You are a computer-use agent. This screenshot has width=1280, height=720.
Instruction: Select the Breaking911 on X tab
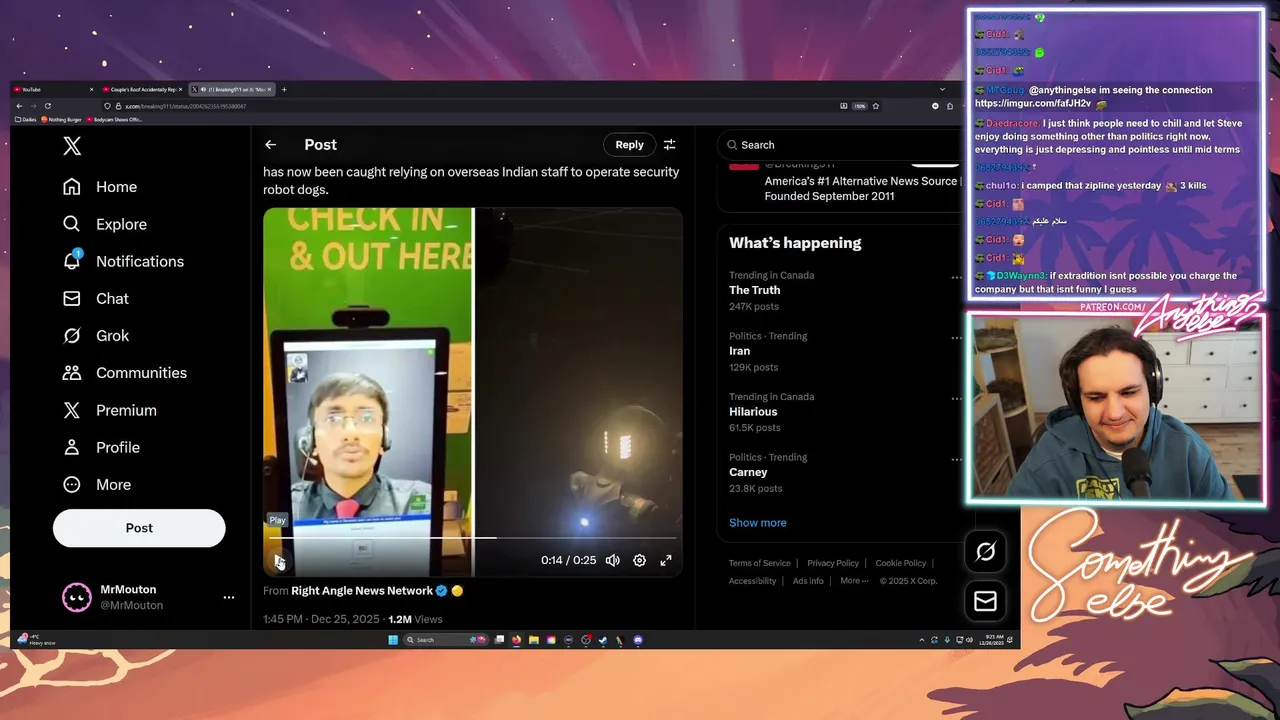(x=232, y=89)
